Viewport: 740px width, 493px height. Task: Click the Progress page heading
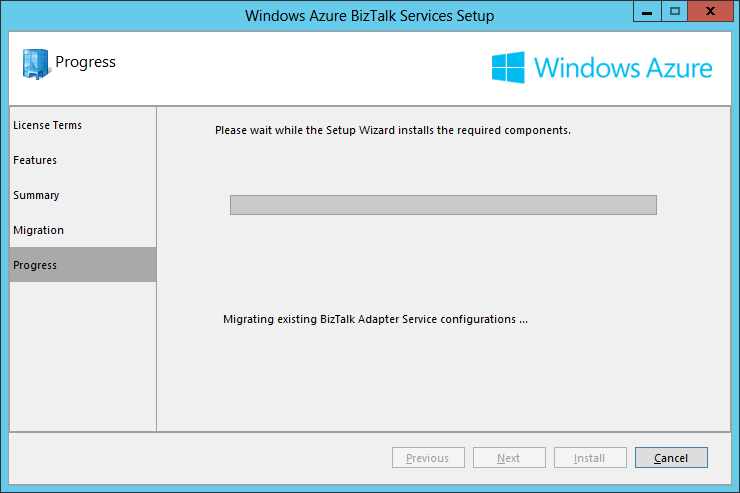tap(85, 62)
